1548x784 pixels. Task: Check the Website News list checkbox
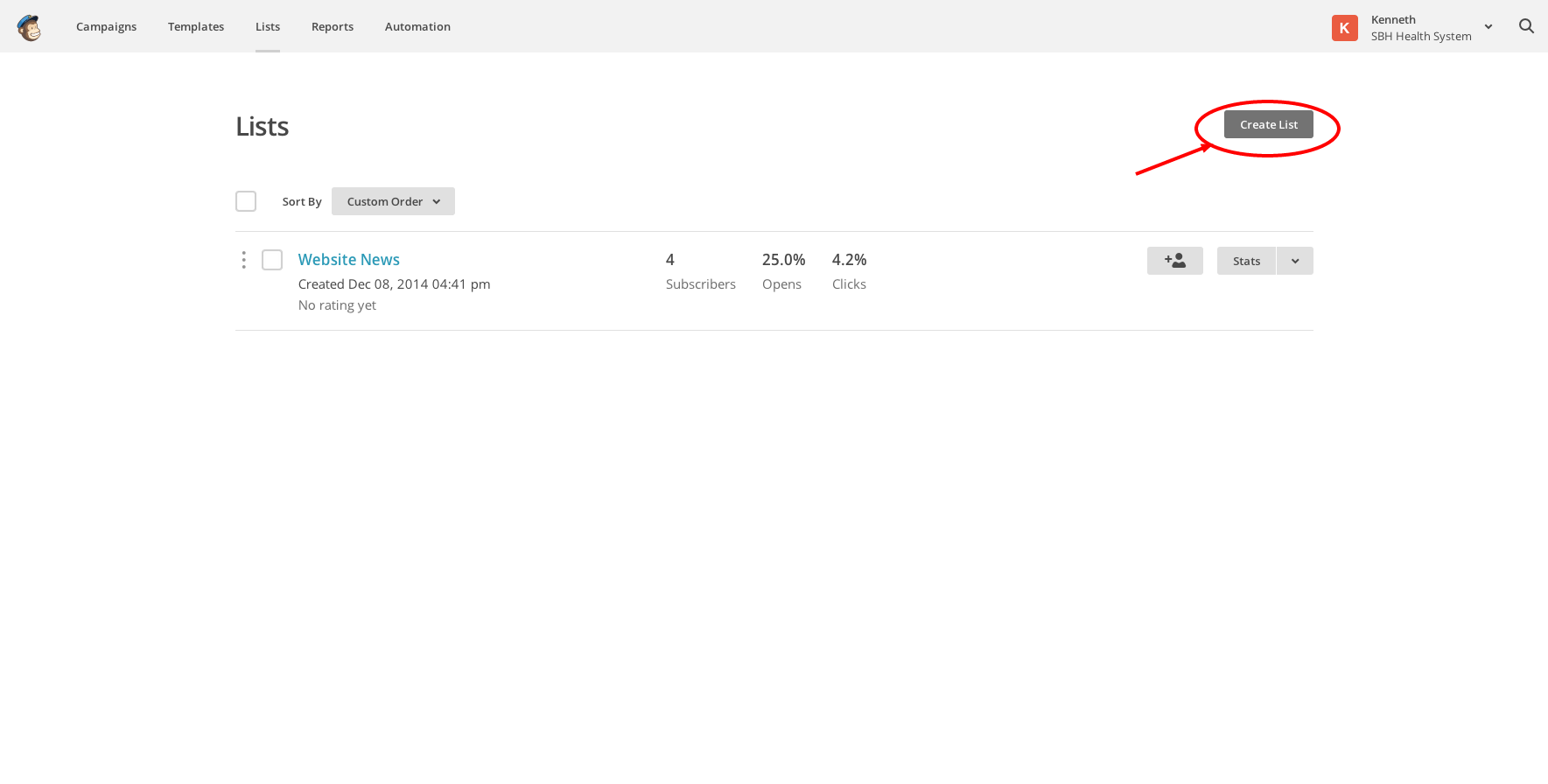tap(272, 260)
